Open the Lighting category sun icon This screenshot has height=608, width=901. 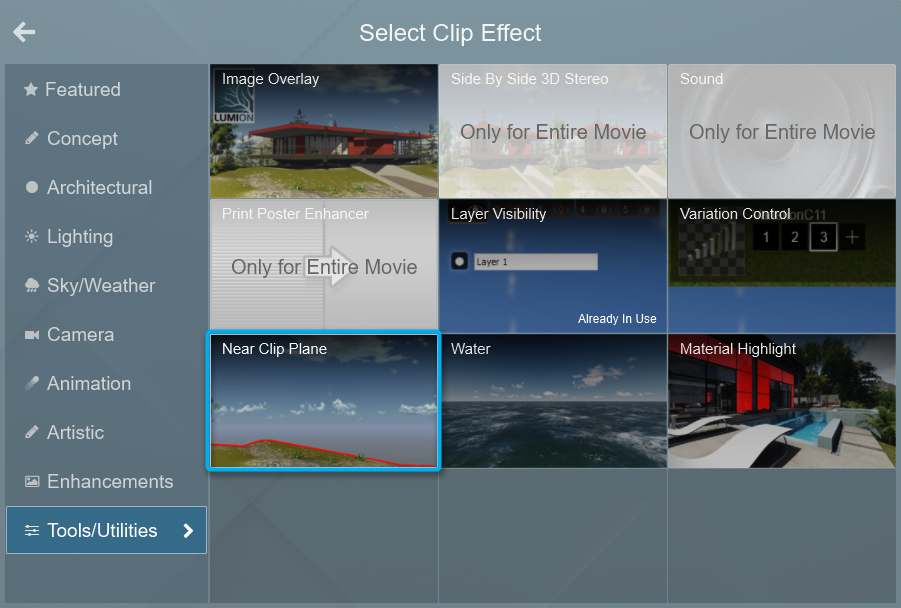coord(31,237)
